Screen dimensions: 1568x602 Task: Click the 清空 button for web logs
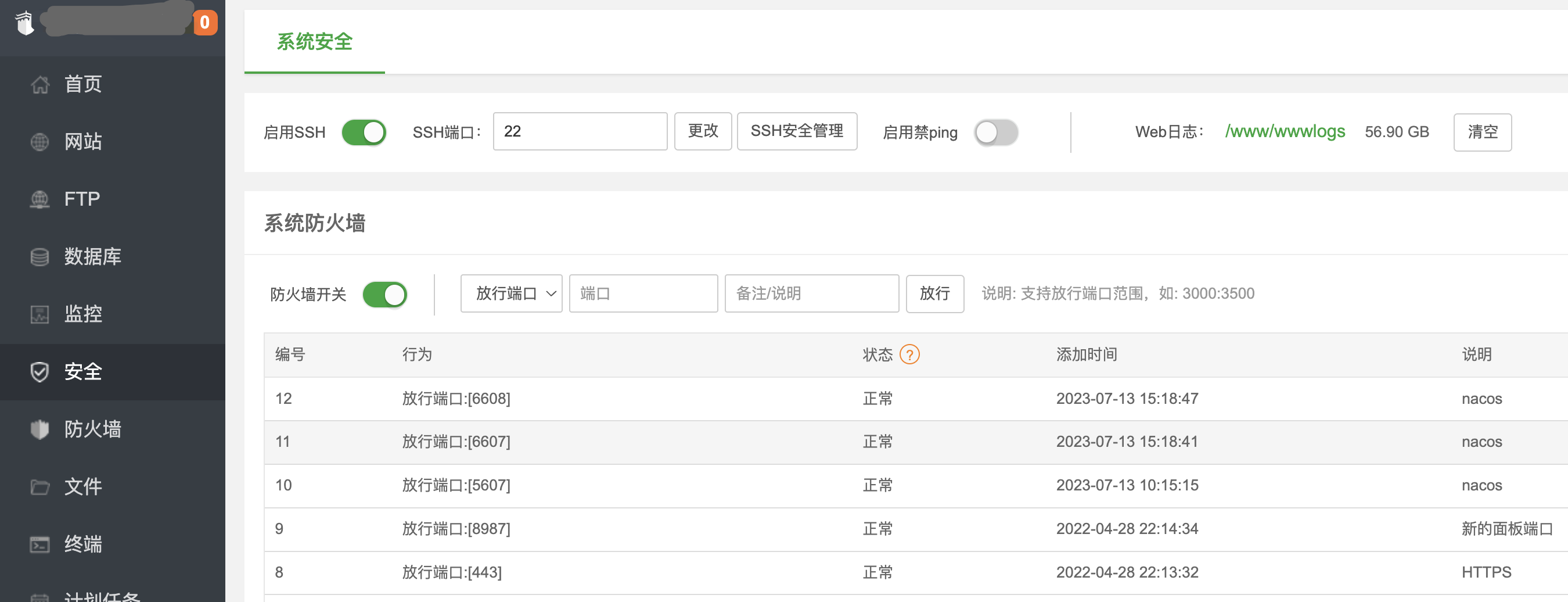click(1481, 132)
